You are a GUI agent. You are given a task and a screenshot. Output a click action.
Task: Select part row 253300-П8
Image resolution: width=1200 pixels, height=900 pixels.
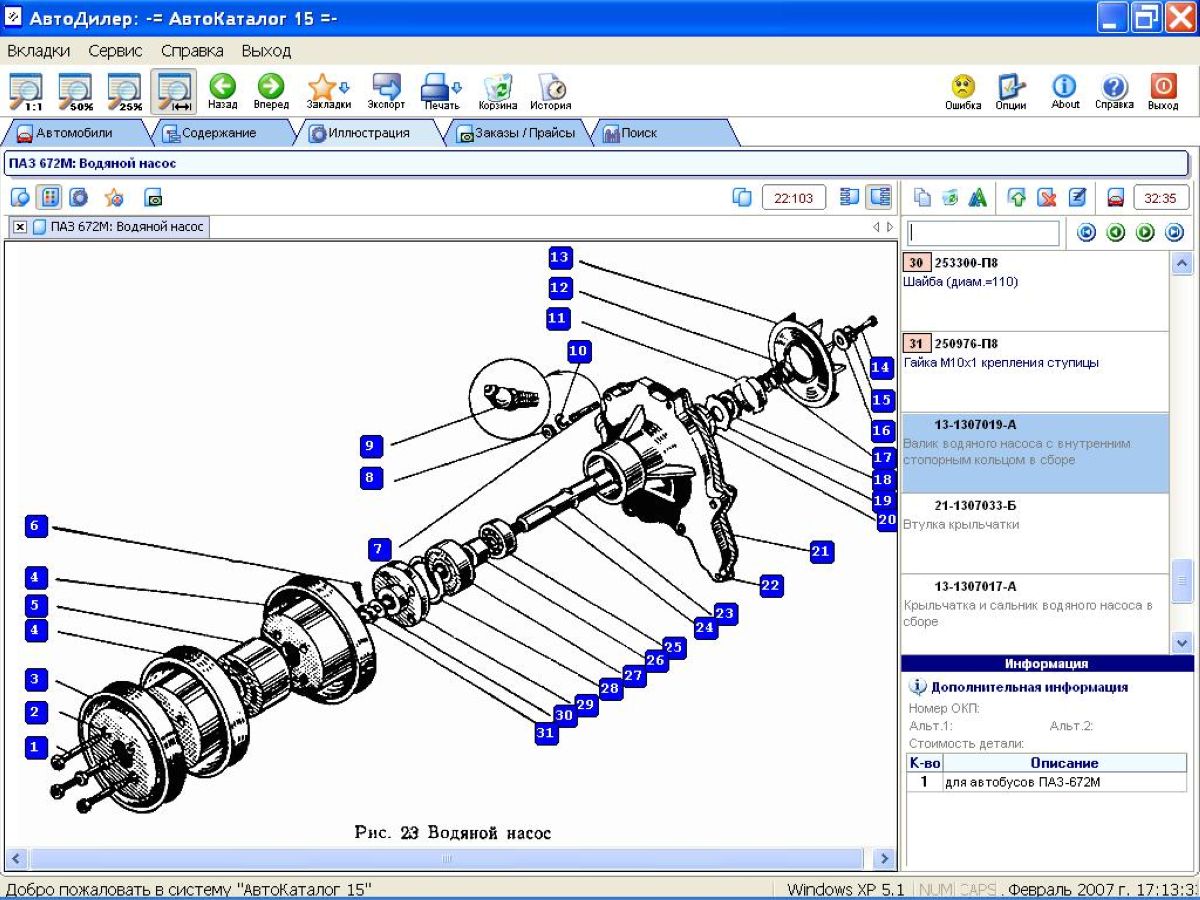[x=1035, y=291]
